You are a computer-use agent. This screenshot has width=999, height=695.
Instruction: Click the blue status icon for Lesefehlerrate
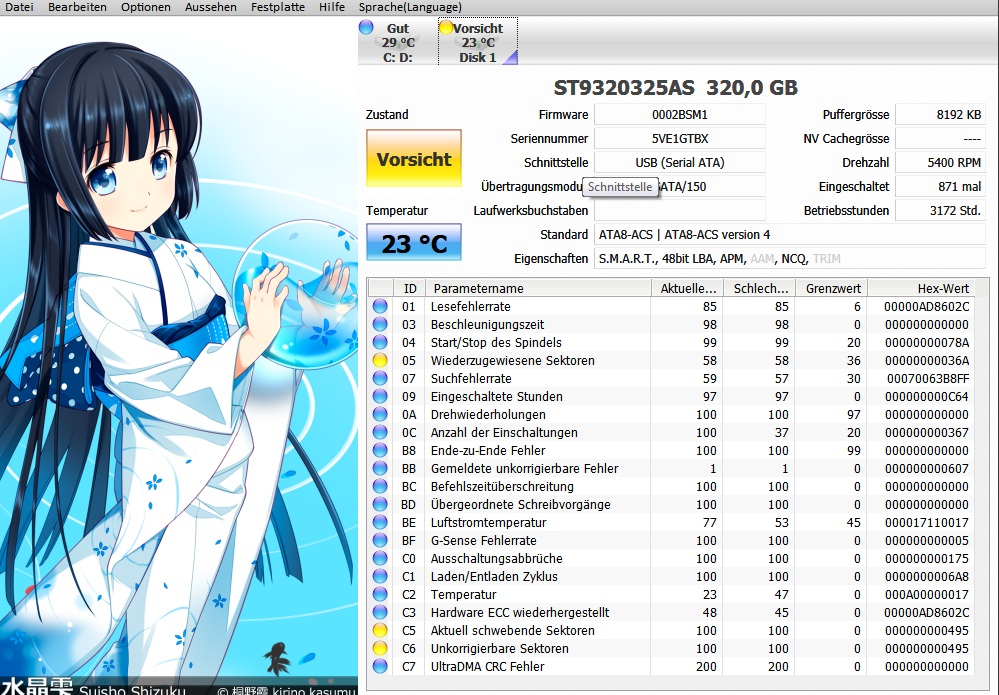coord(380,306)
